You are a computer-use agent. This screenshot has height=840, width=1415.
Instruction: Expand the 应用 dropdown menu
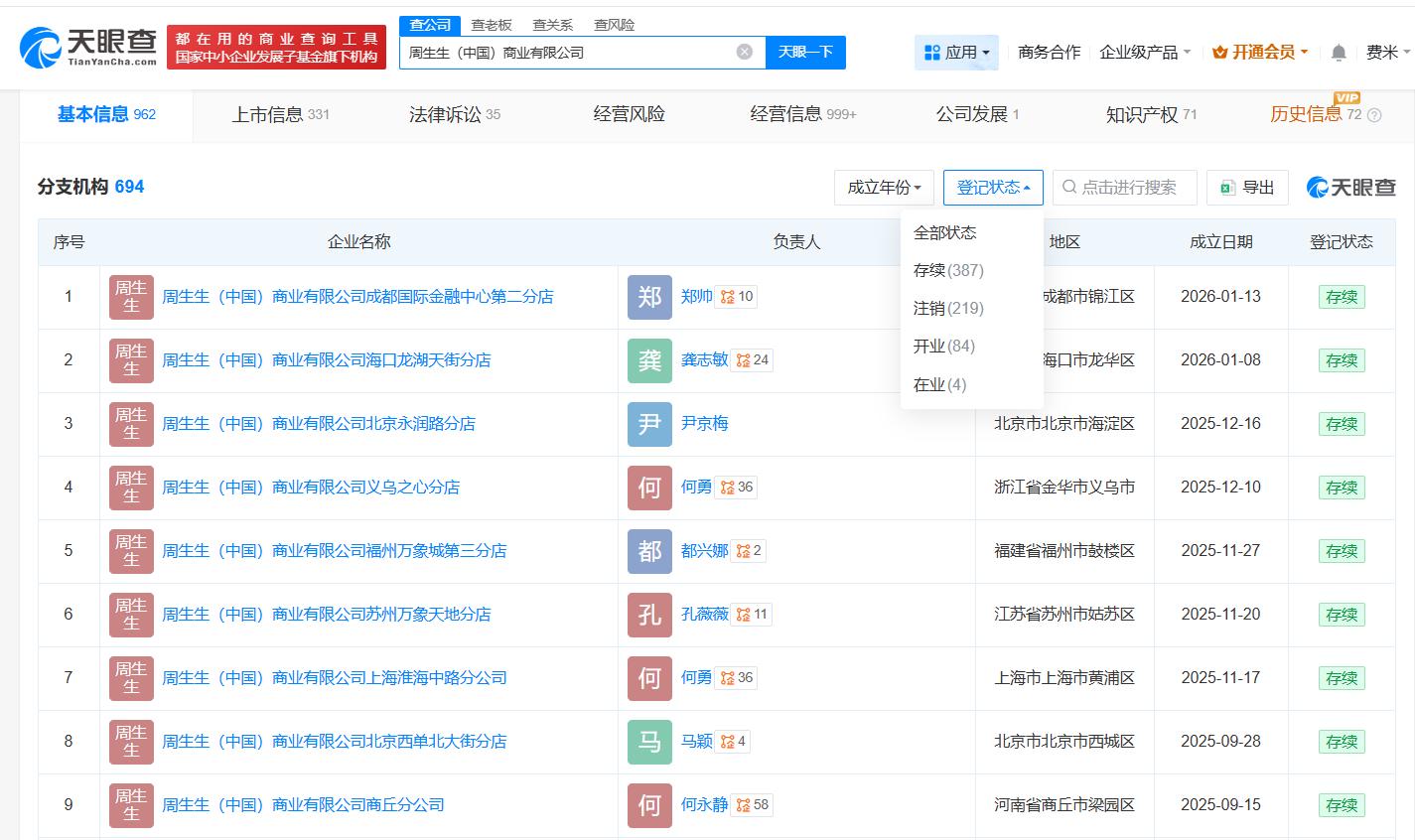click(956, 53)
